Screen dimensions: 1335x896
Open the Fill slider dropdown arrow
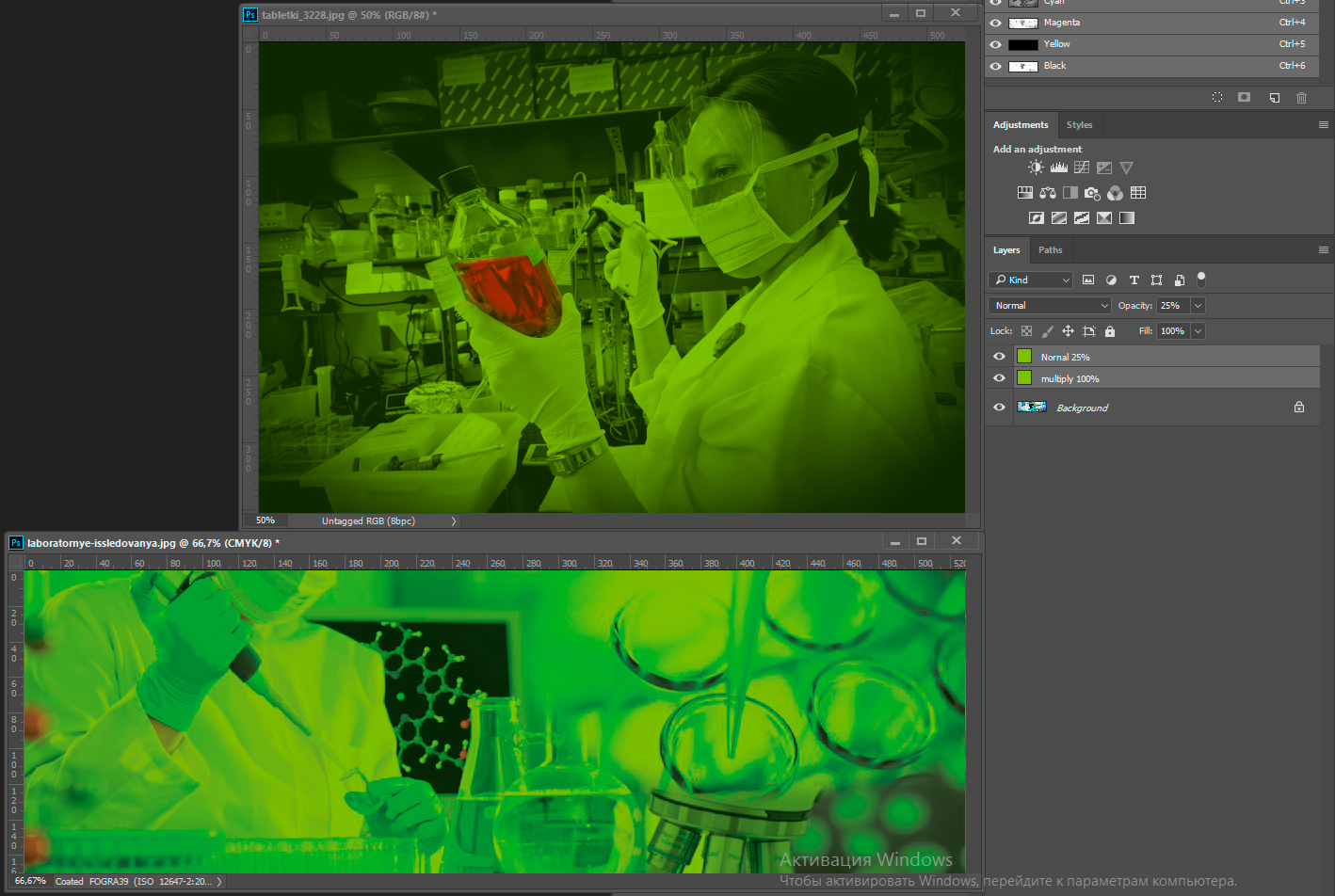point(1198,330)
